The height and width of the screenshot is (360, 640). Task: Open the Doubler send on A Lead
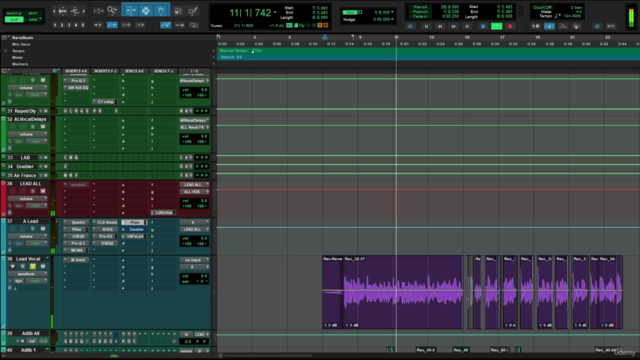(x=134, y=229)
